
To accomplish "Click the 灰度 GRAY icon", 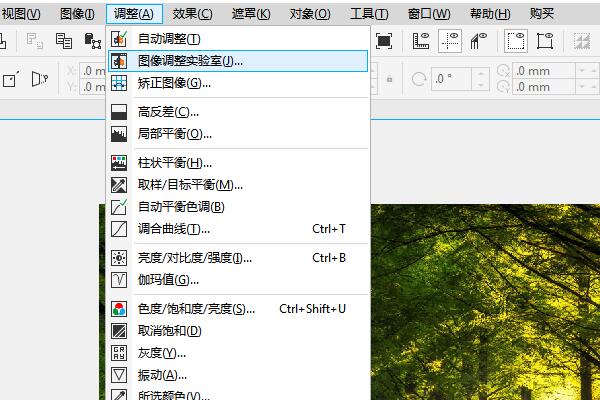I will 119,353.
